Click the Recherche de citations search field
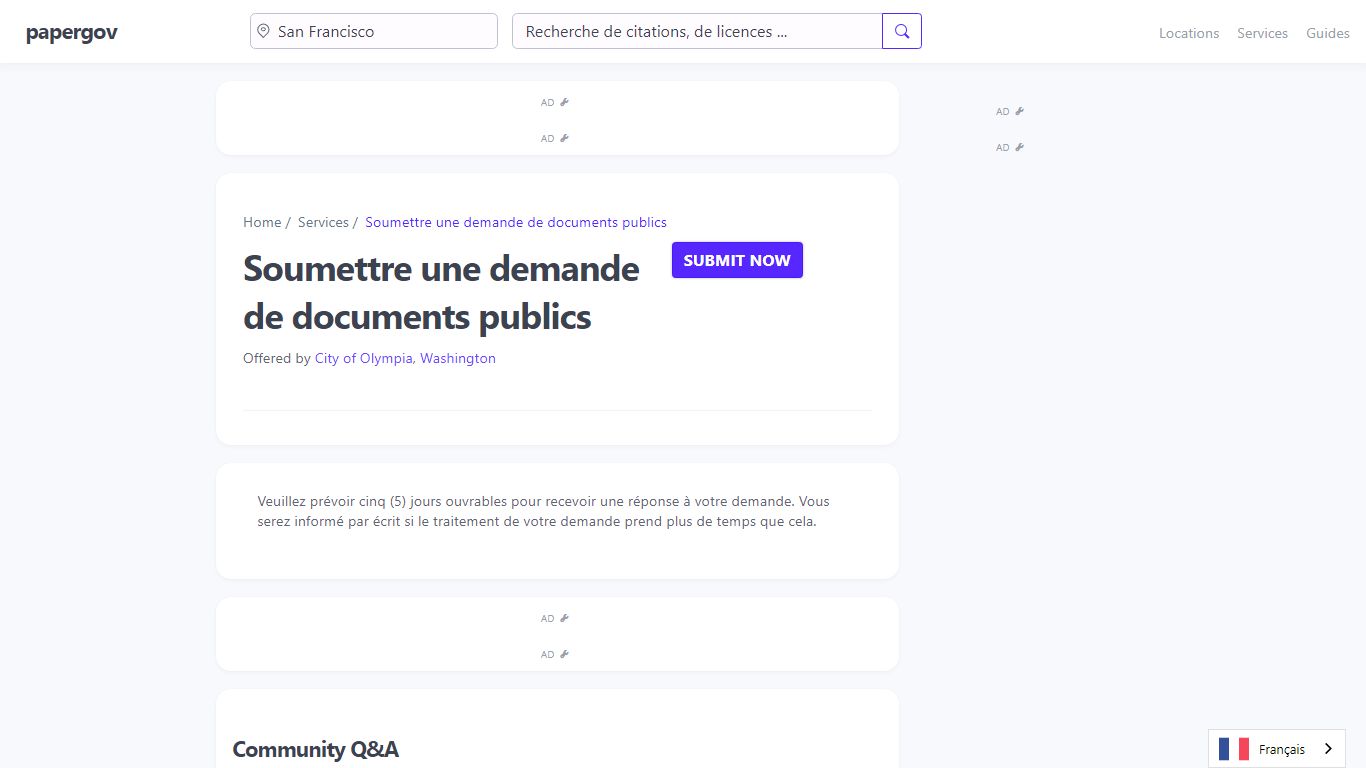The width and height of the screenshot is (1366, 768). tap(697, 31)
